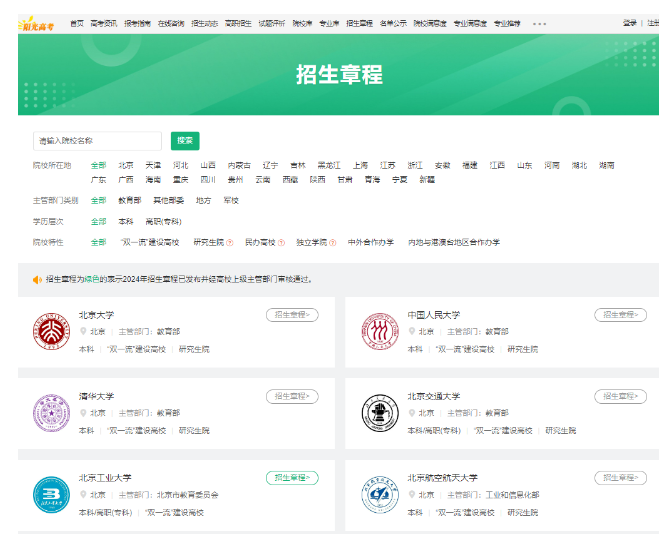Open 高考资讯 in the navigation bar
Image resolution: width=667 pixels, height=534 pixels.
104,23
